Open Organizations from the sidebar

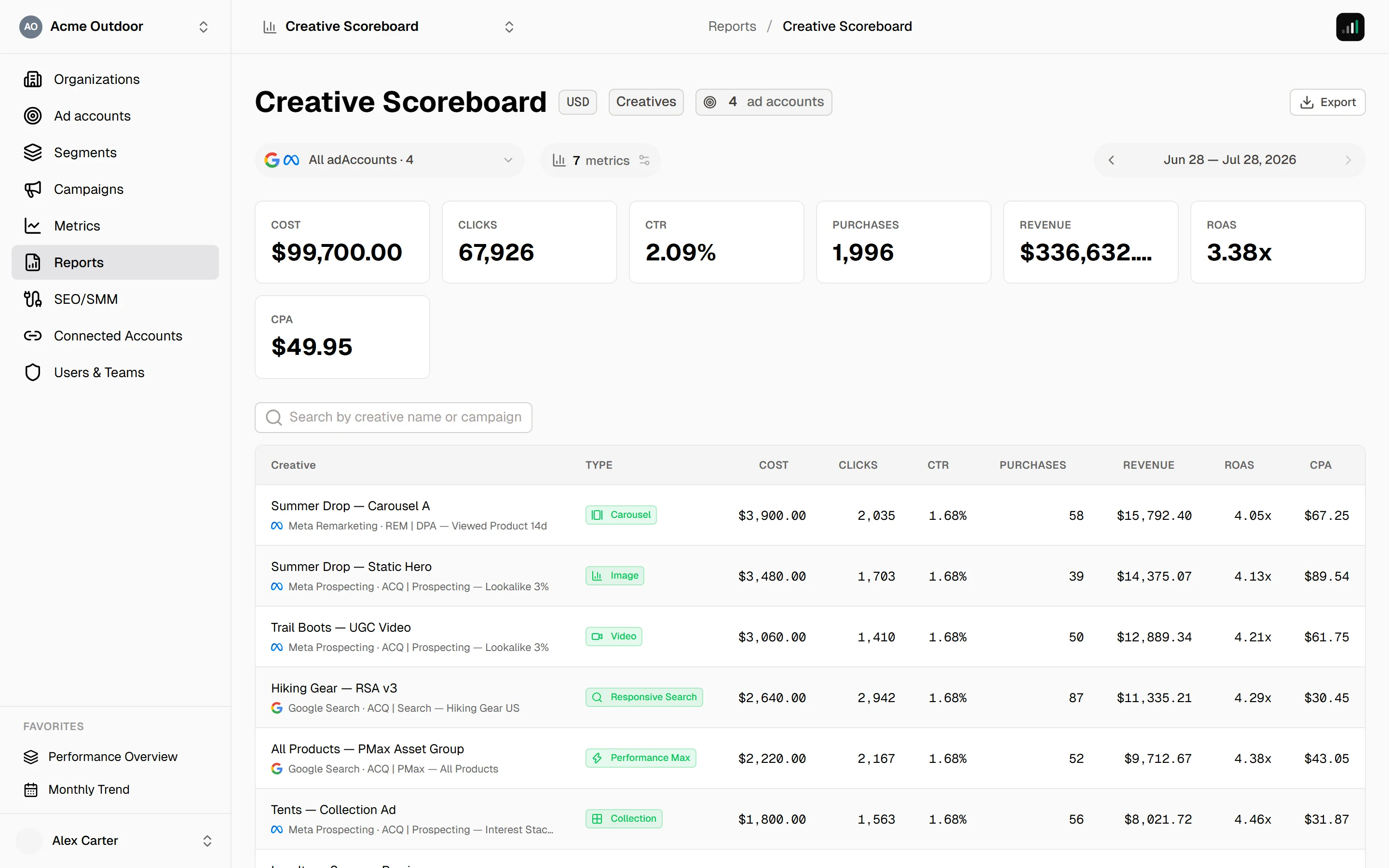(x=115, y=79)
